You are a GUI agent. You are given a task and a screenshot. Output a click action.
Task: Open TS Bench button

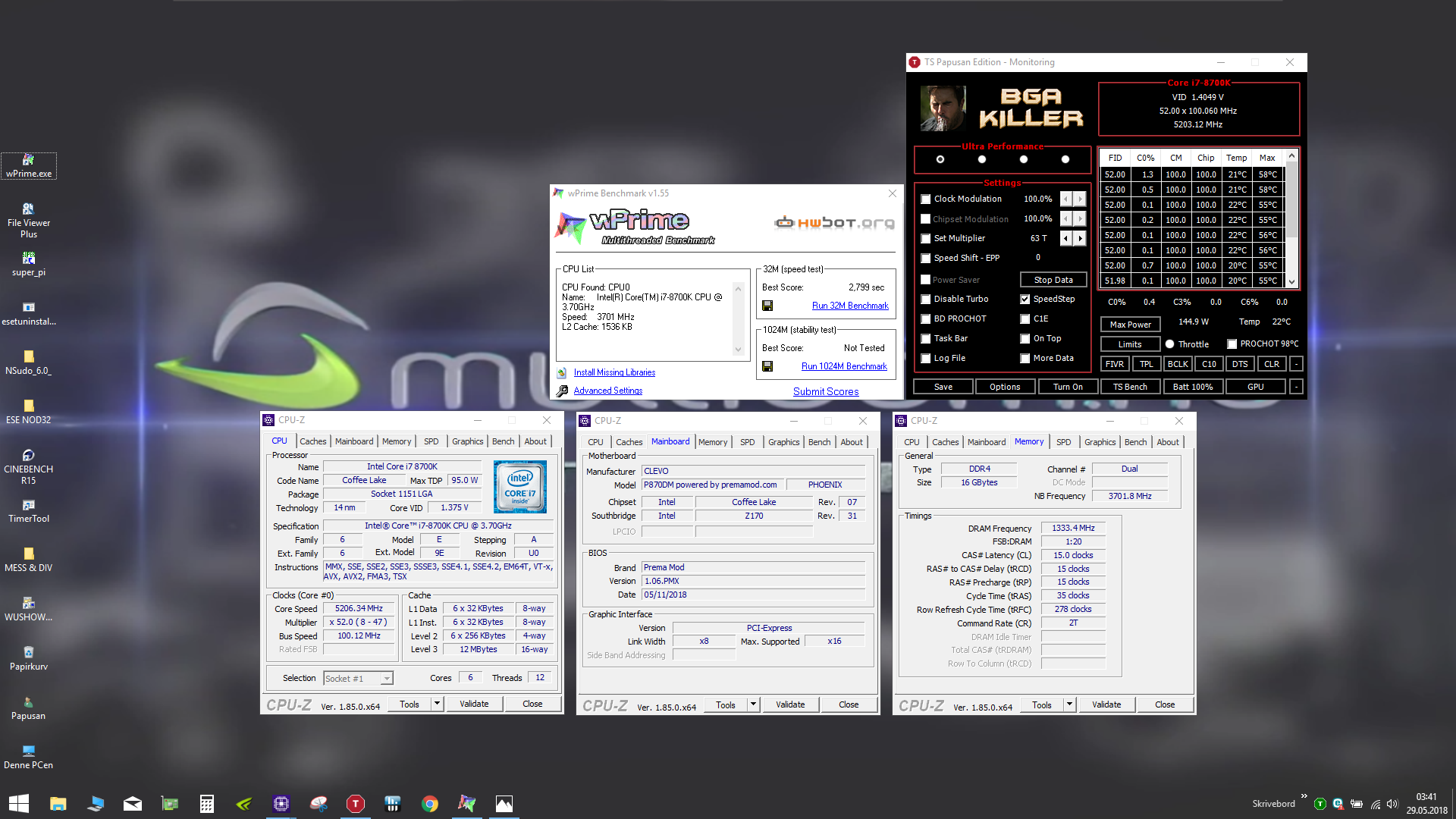coord(1130,387)
